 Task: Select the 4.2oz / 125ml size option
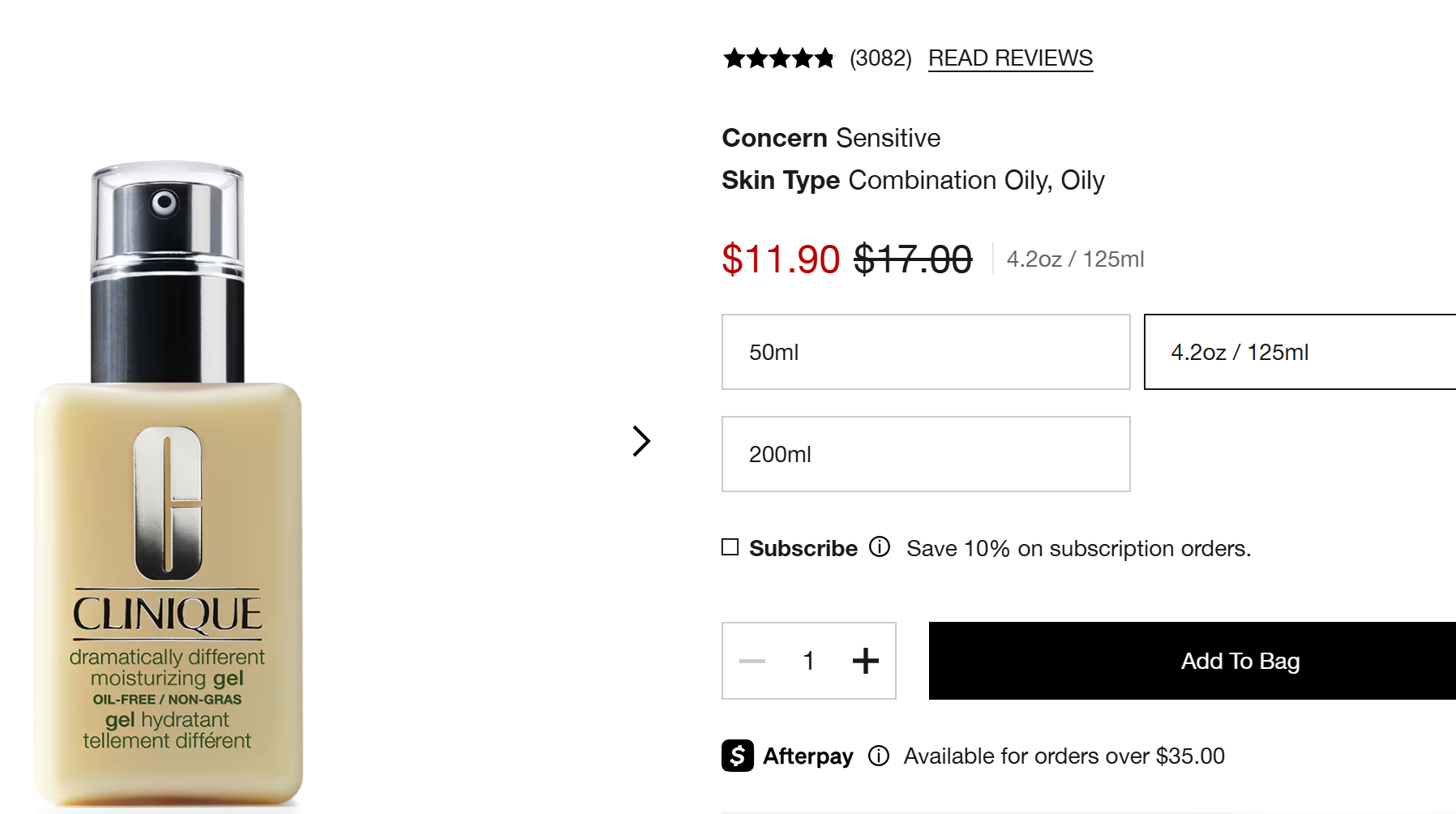pos(1299,352)
